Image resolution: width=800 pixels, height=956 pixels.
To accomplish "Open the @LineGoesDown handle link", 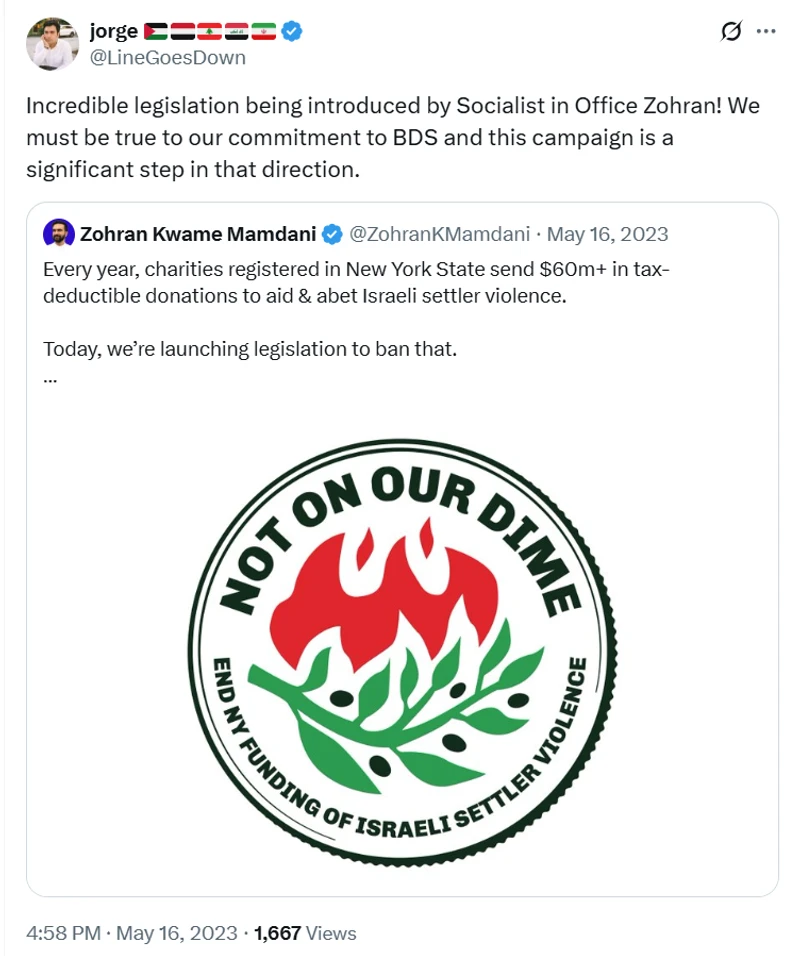I will click(x=168, y=57).
